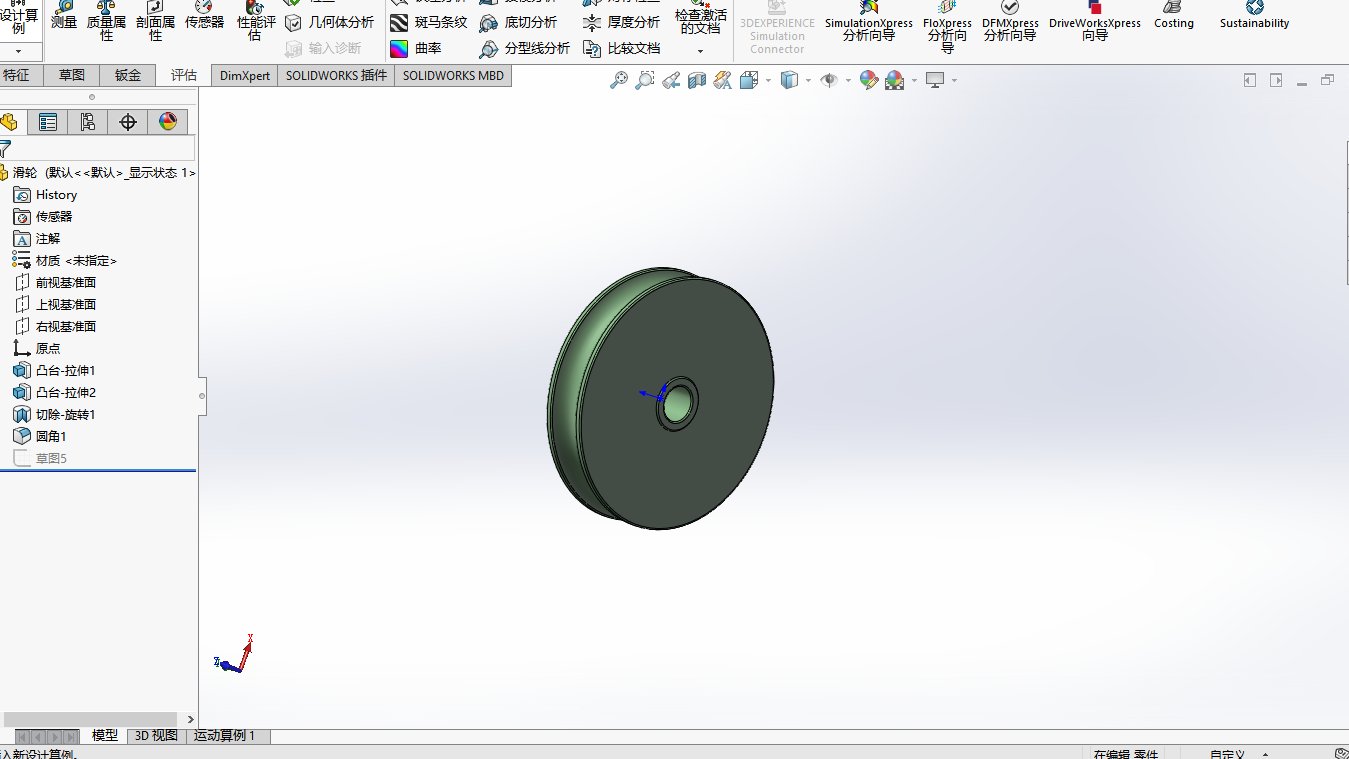Open the DisplayManager color ball tab
Screen dimensions: 1349x759
click(x=167, y=122)
